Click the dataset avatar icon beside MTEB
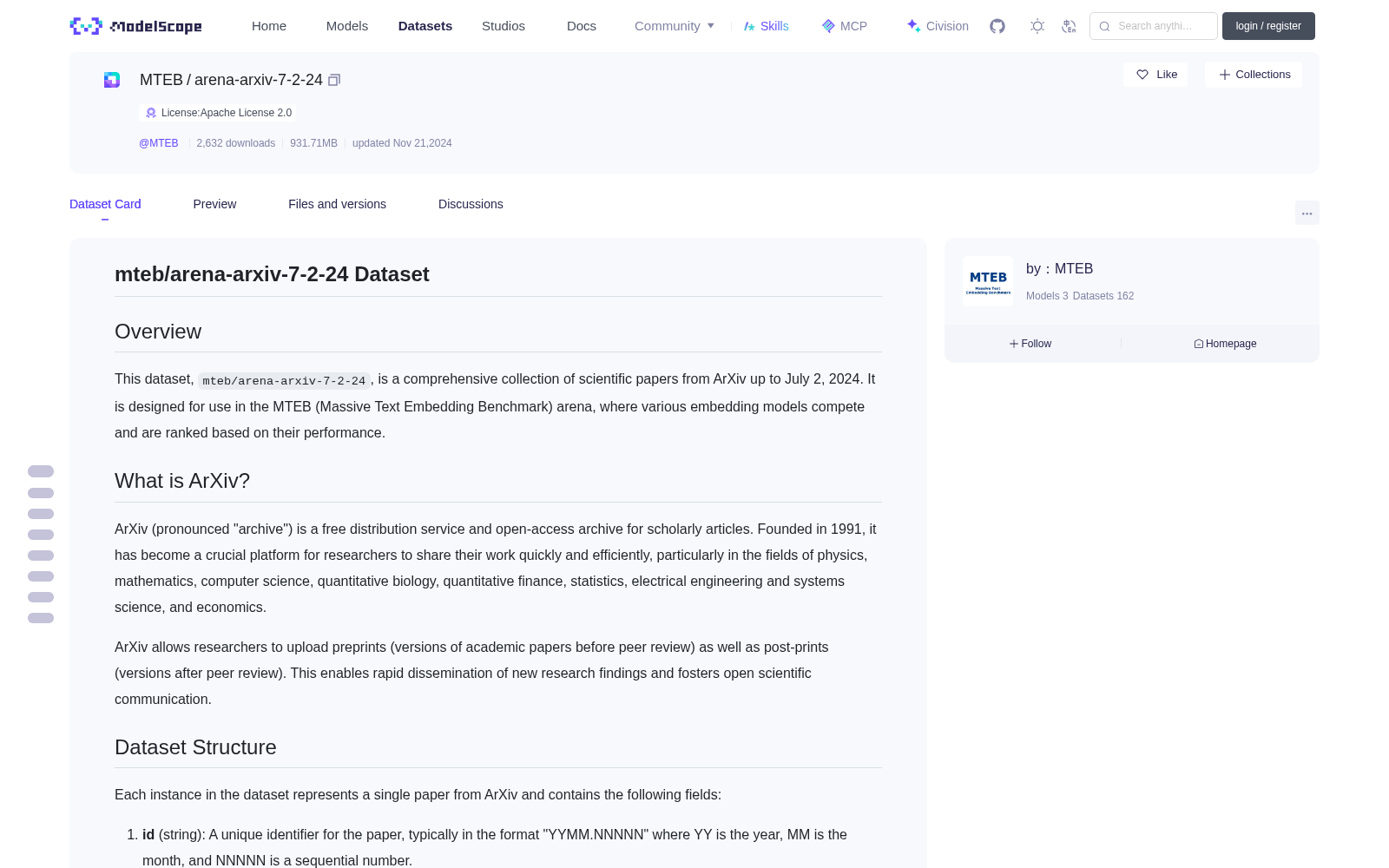This screenshot has width=1389, height=868. click(x=112, y=80)
